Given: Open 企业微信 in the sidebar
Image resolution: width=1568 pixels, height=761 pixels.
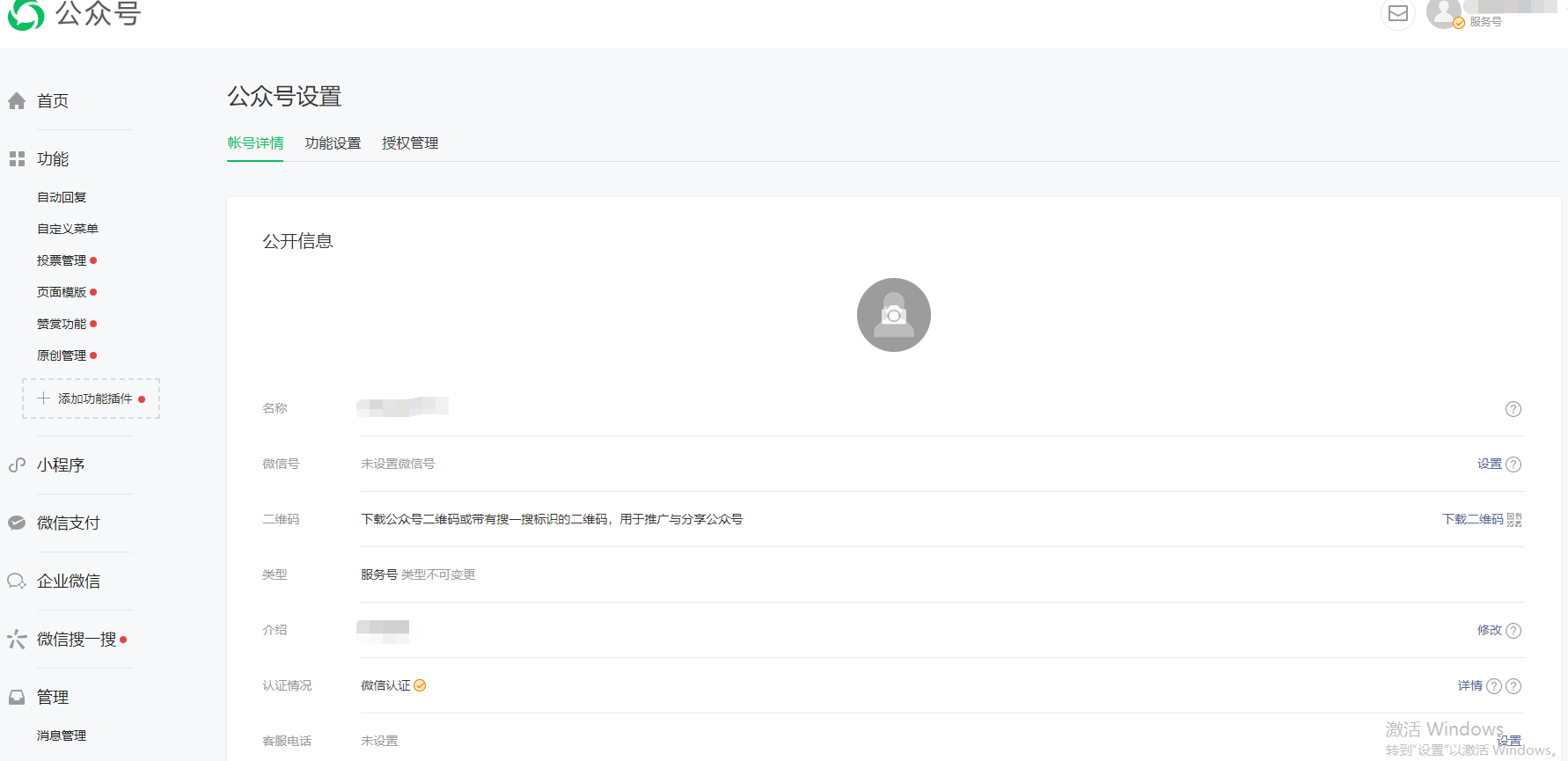Looking at the screenshot, I should tap(69, 582).
